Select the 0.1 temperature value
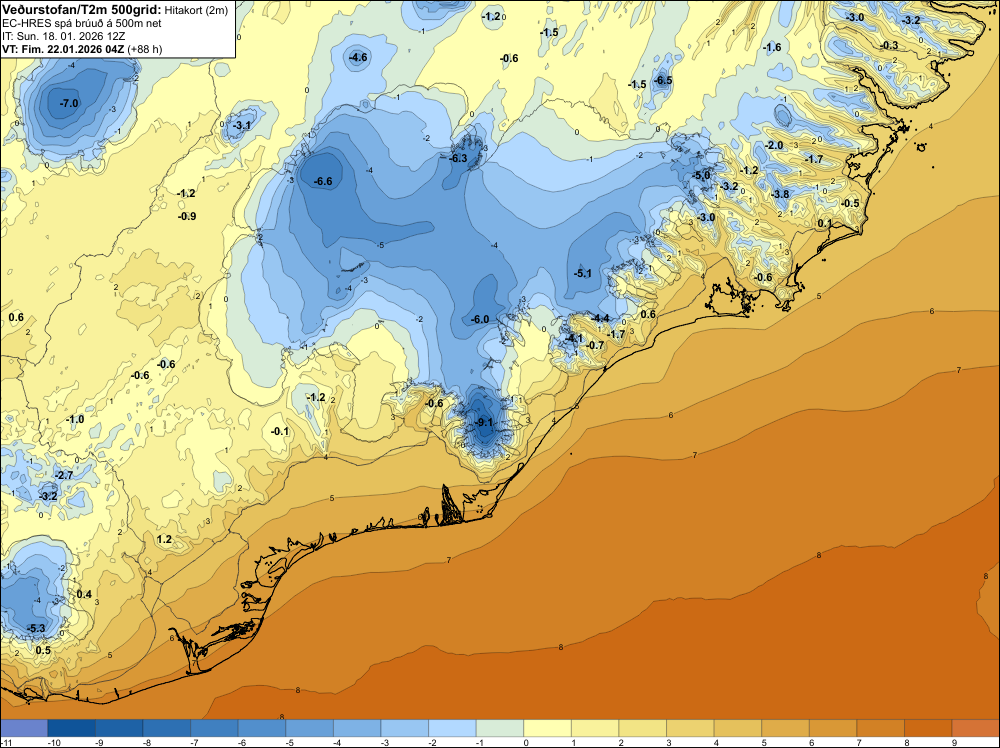This screenshot has width=1000, height=748. 825,223
